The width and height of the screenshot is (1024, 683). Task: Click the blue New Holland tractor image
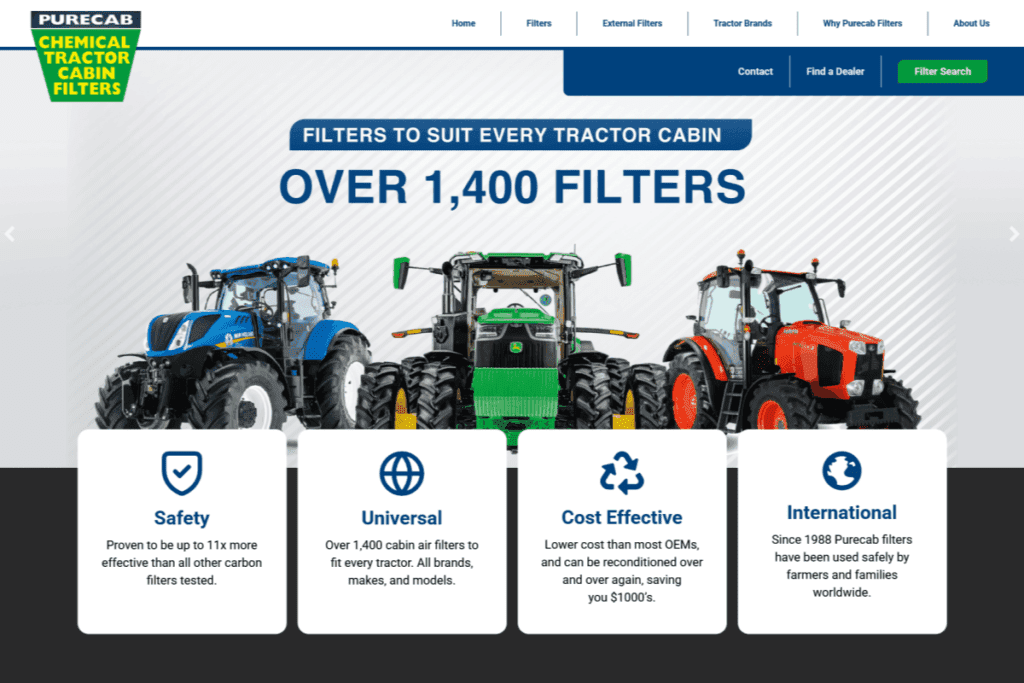click(x=232, y=343)
